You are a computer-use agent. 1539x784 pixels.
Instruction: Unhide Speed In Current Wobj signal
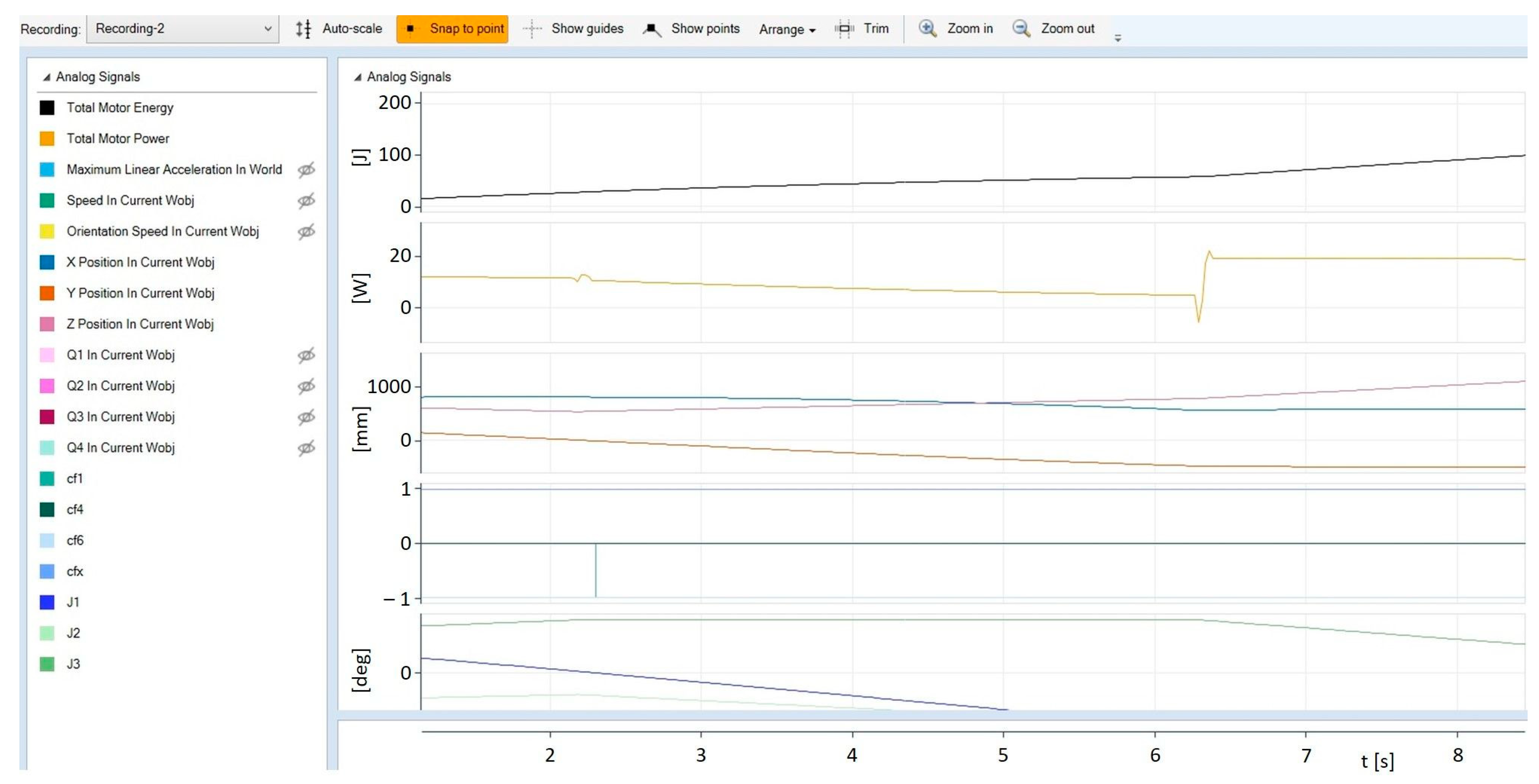coord(306,201)
